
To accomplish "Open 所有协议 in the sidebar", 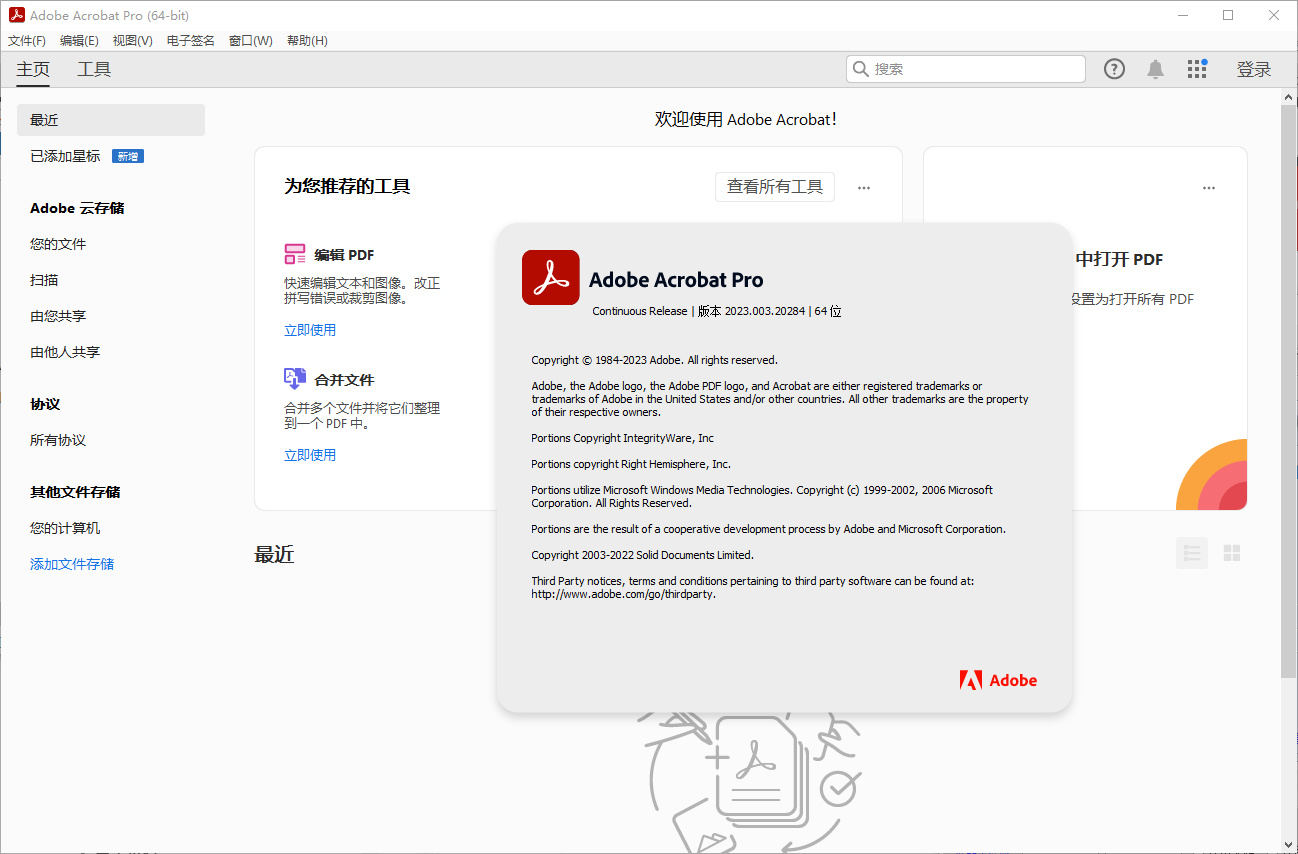I will (58, 440).
